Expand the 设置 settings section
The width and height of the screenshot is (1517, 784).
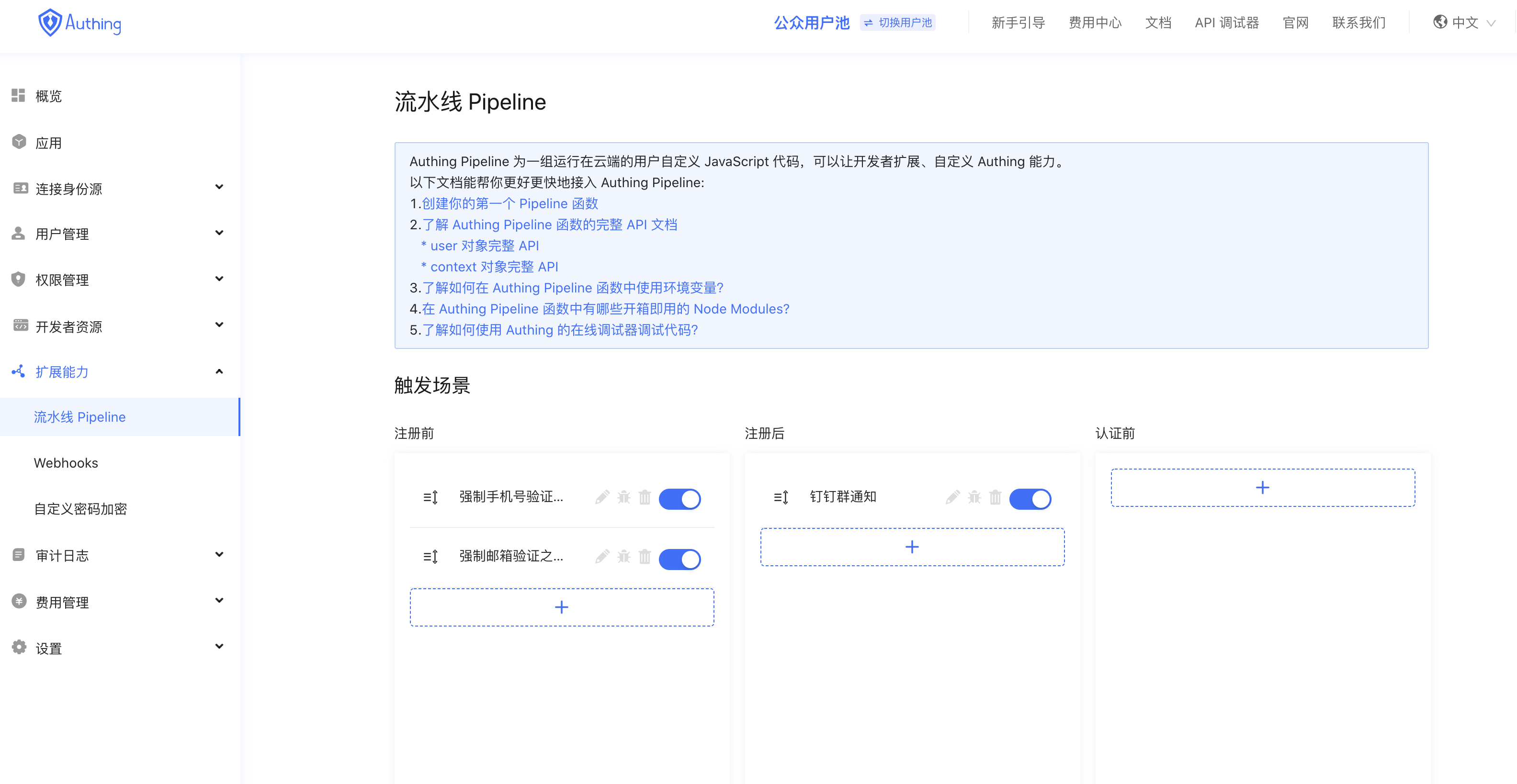pos(219,646)
